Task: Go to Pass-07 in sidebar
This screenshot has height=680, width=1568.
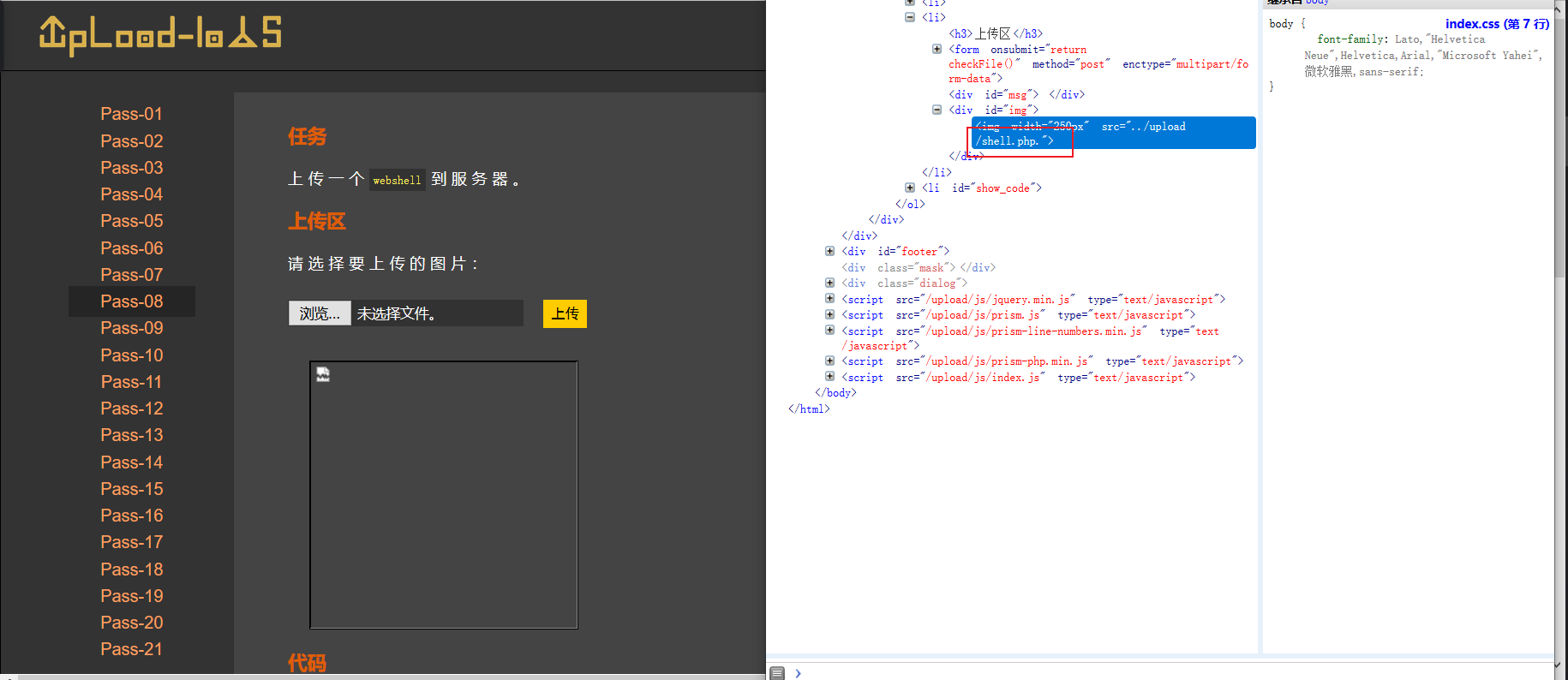Action: (131, 275)
